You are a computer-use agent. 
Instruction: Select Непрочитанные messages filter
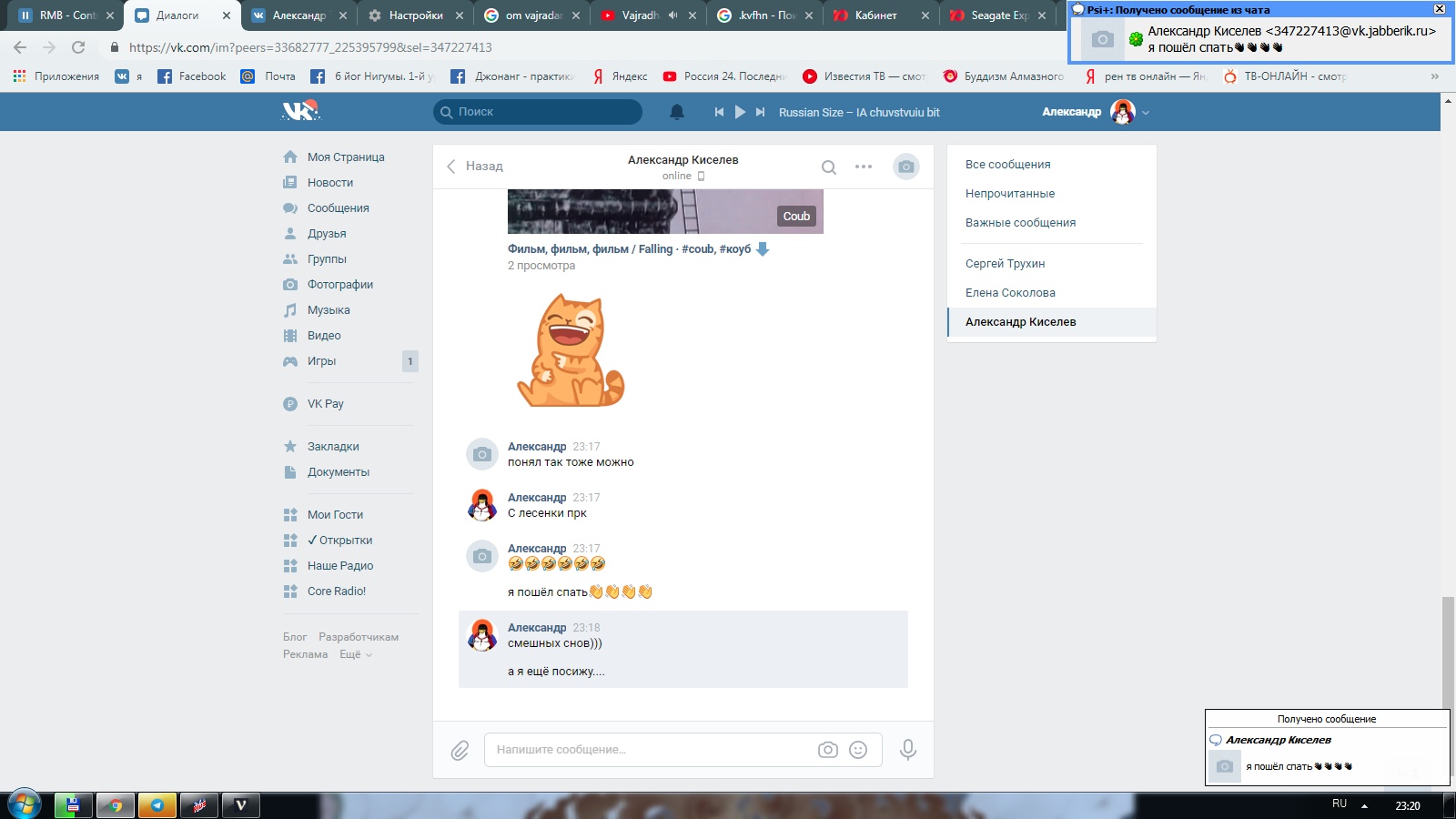point(1010,194)
